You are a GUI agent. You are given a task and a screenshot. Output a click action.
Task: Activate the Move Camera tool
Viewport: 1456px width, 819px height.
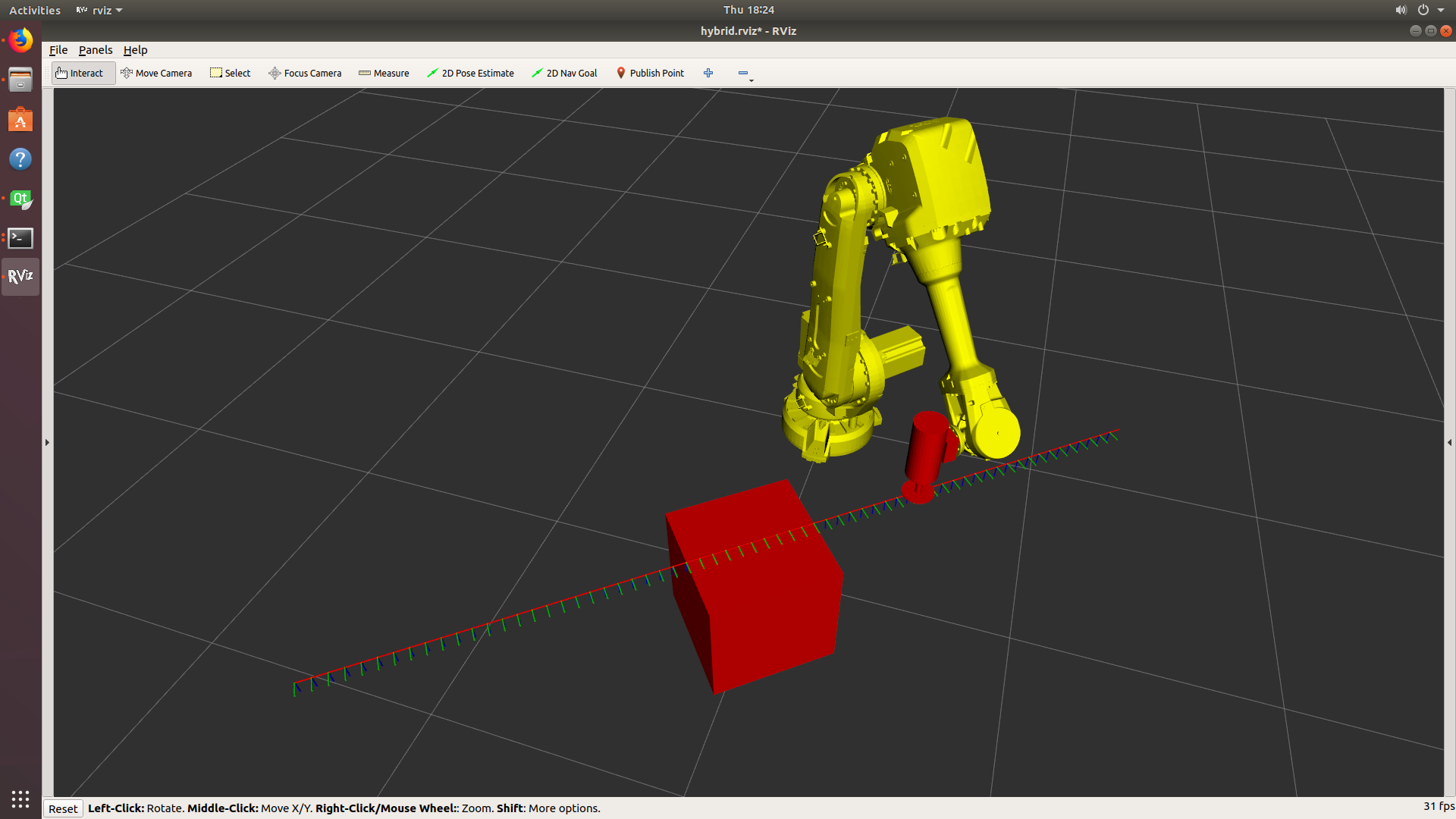tap(156, 73)
